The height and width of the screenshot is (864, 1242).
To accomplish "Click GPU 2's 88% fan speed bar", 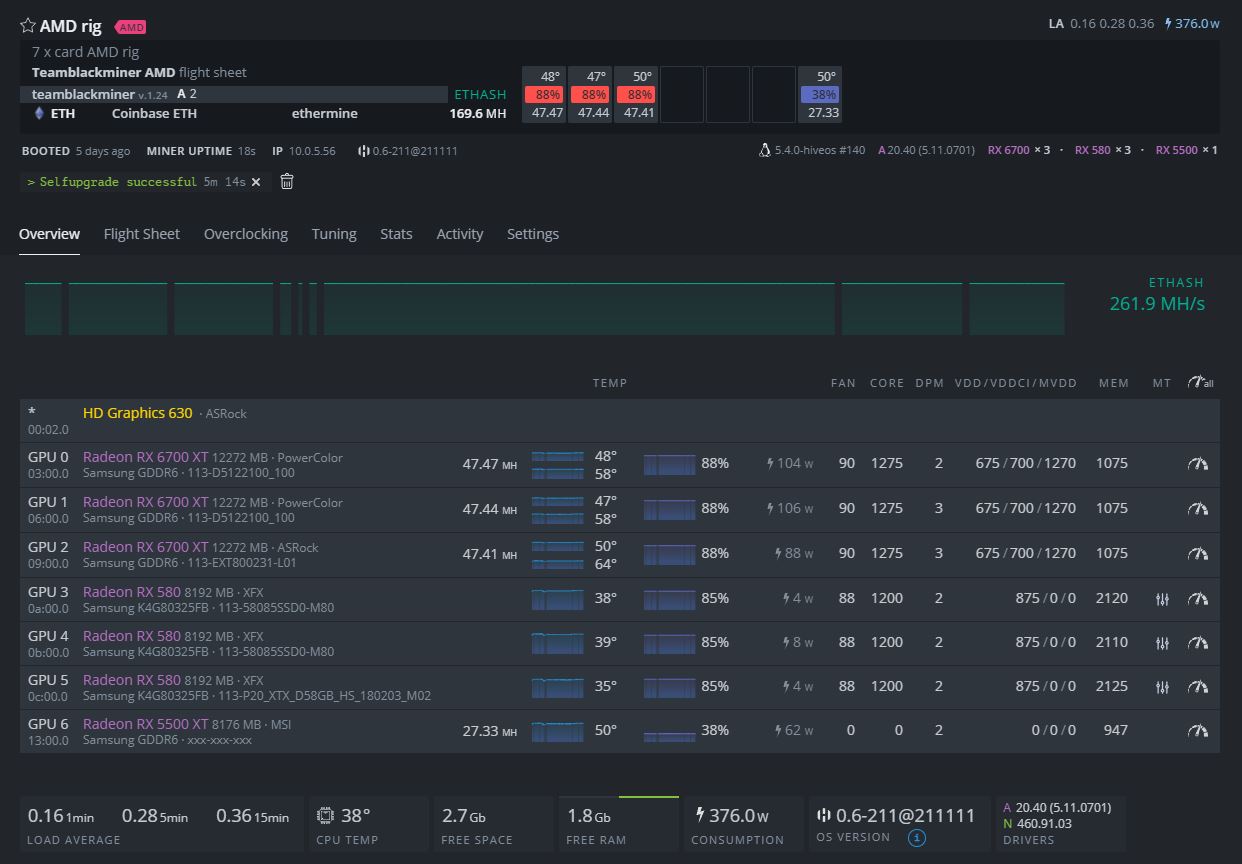I will coord(670,553).
